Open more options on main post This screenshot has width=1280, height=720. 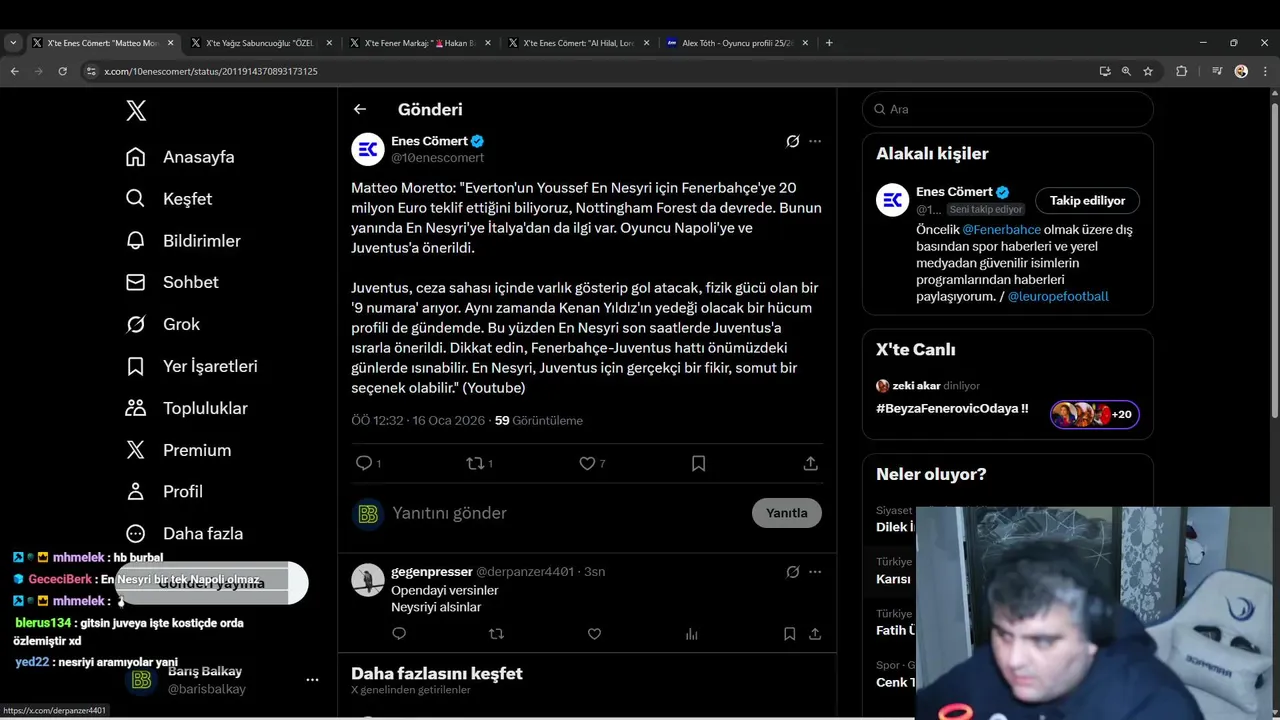(815, 141)
